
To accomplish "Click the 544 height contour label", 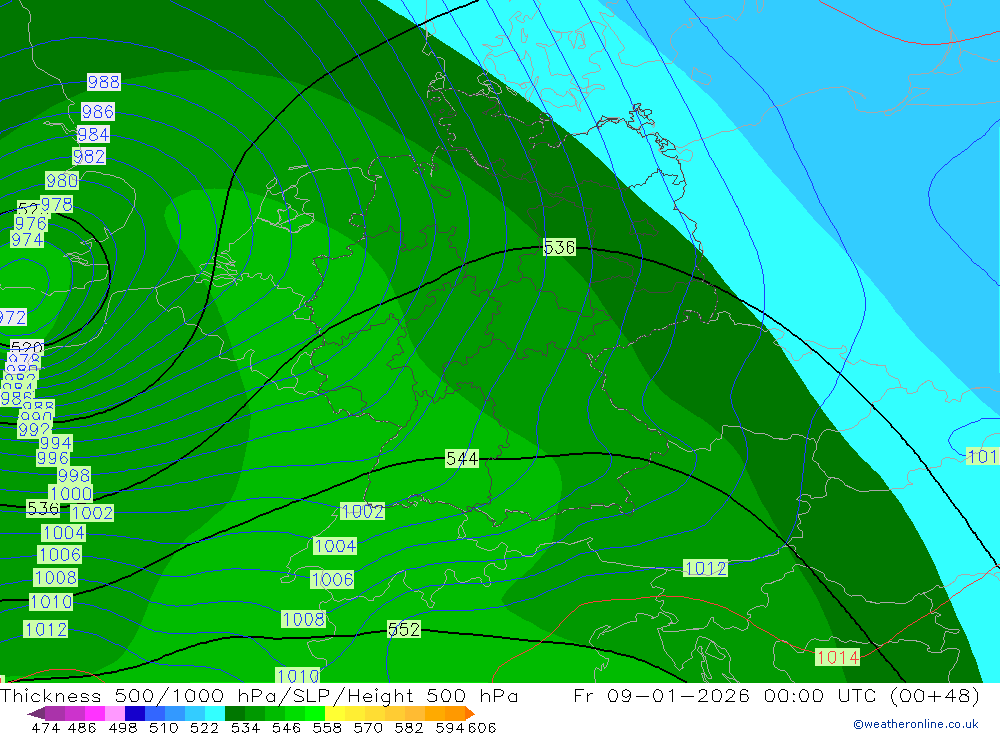I will (x=462, y=458).
